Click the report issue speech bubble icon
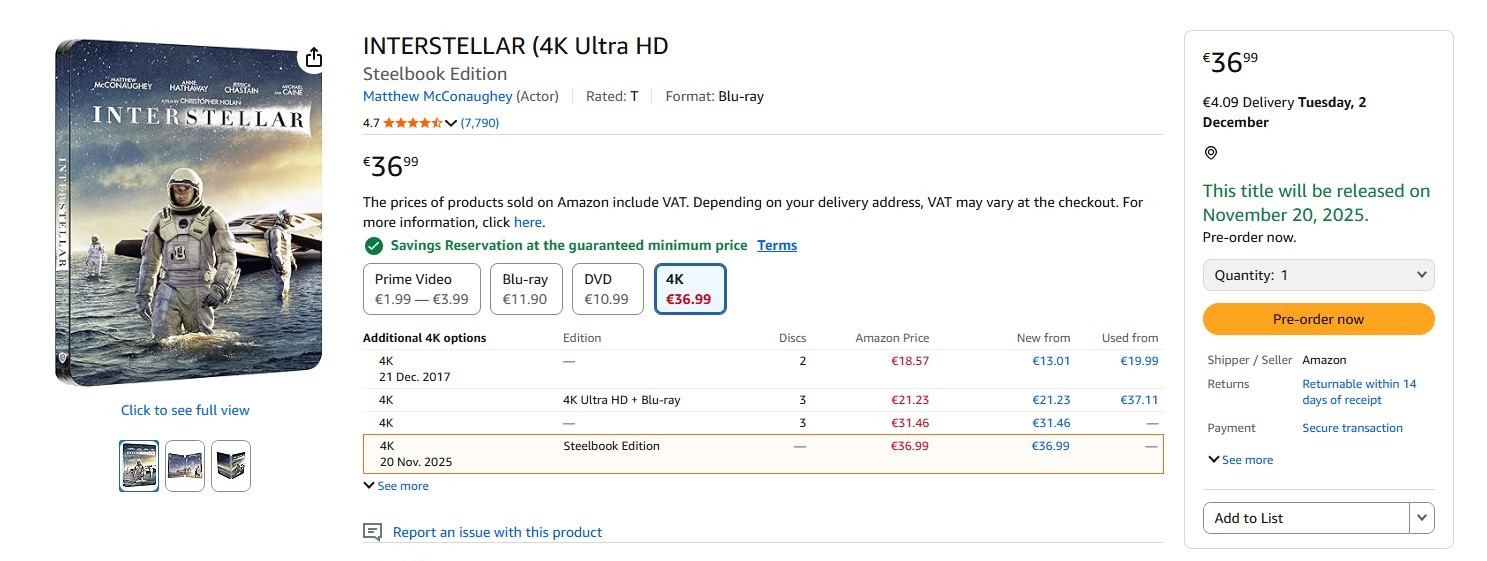Viewport: 1487px width, 561px height. tap(373, 532)
